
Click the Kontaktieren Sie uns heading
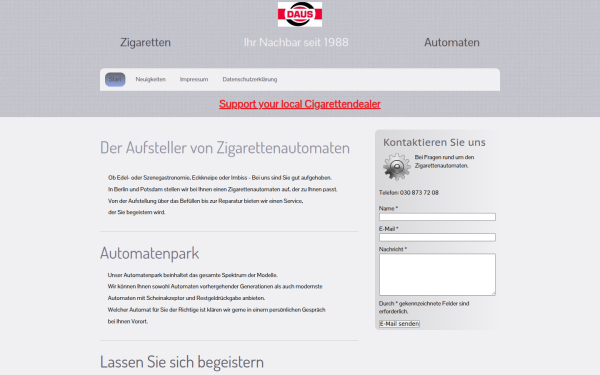pos(434,142)
